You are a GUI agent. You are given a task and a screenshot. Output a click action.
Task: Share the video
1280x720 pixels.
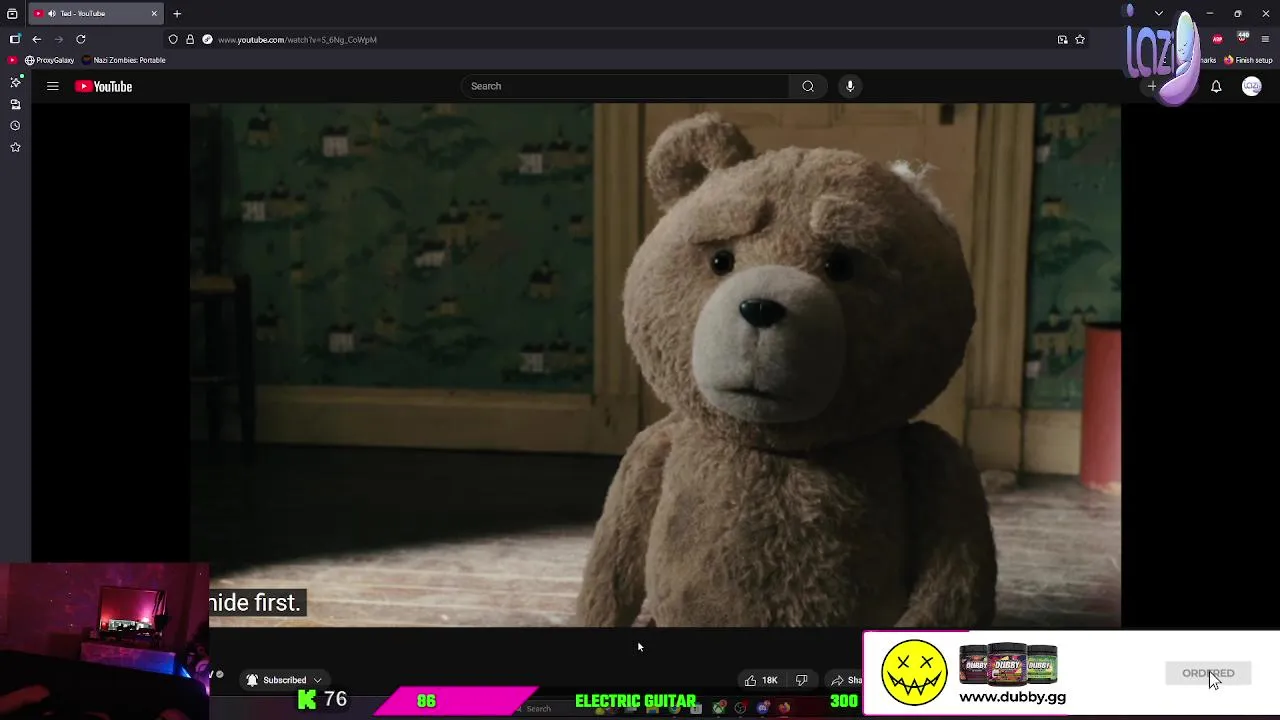(846, 680)
